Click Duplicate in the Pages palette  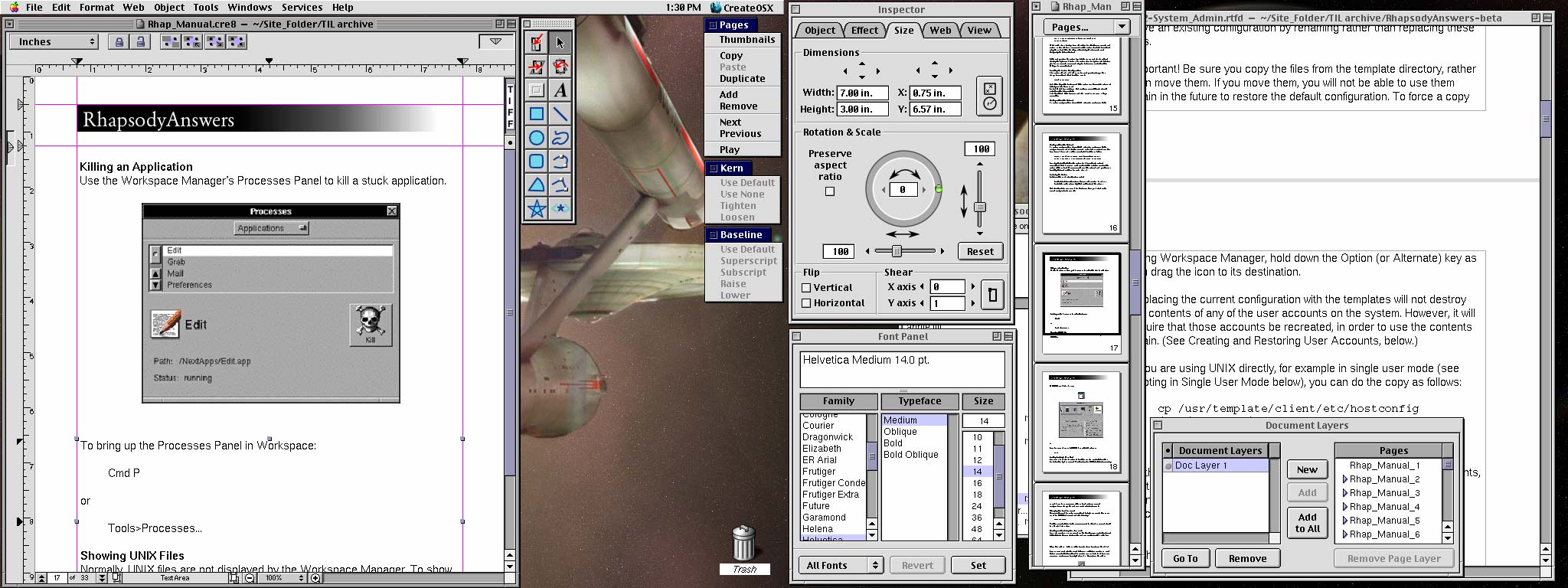tap(742, 79)
